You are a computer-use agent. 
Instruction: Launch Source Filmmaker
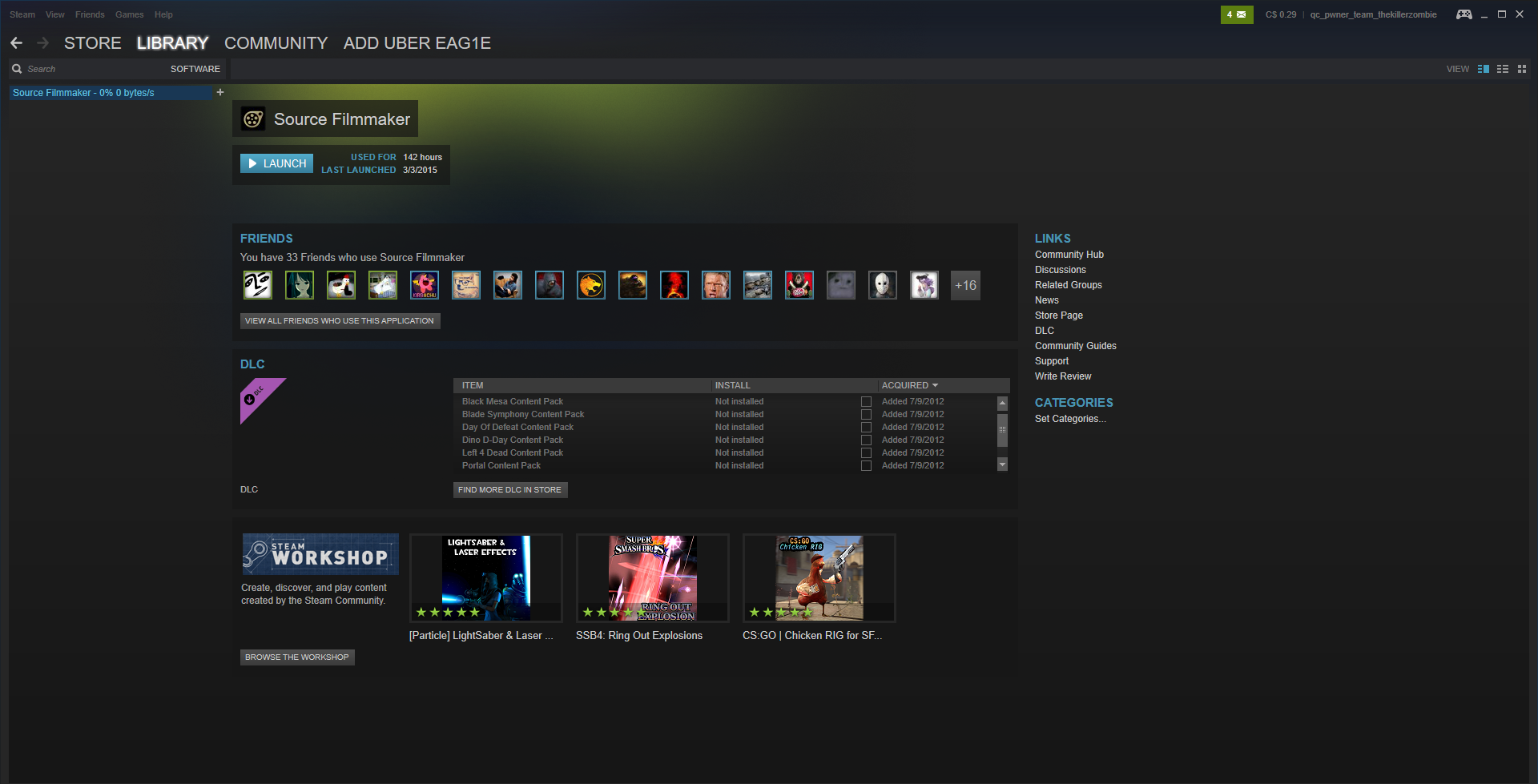tap(276, 163)
